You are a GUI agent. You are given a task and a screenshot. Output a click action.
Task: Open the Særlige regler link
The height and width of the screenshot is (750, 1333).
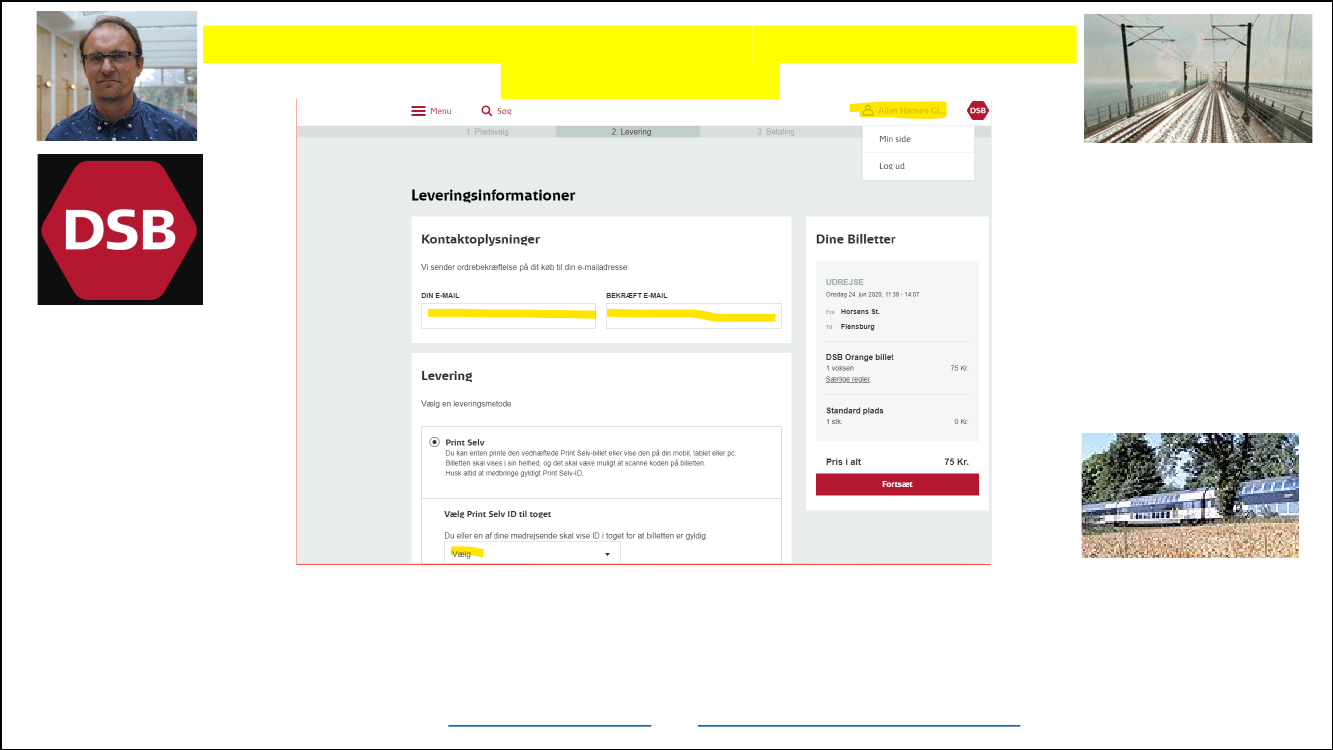(847, 379)
